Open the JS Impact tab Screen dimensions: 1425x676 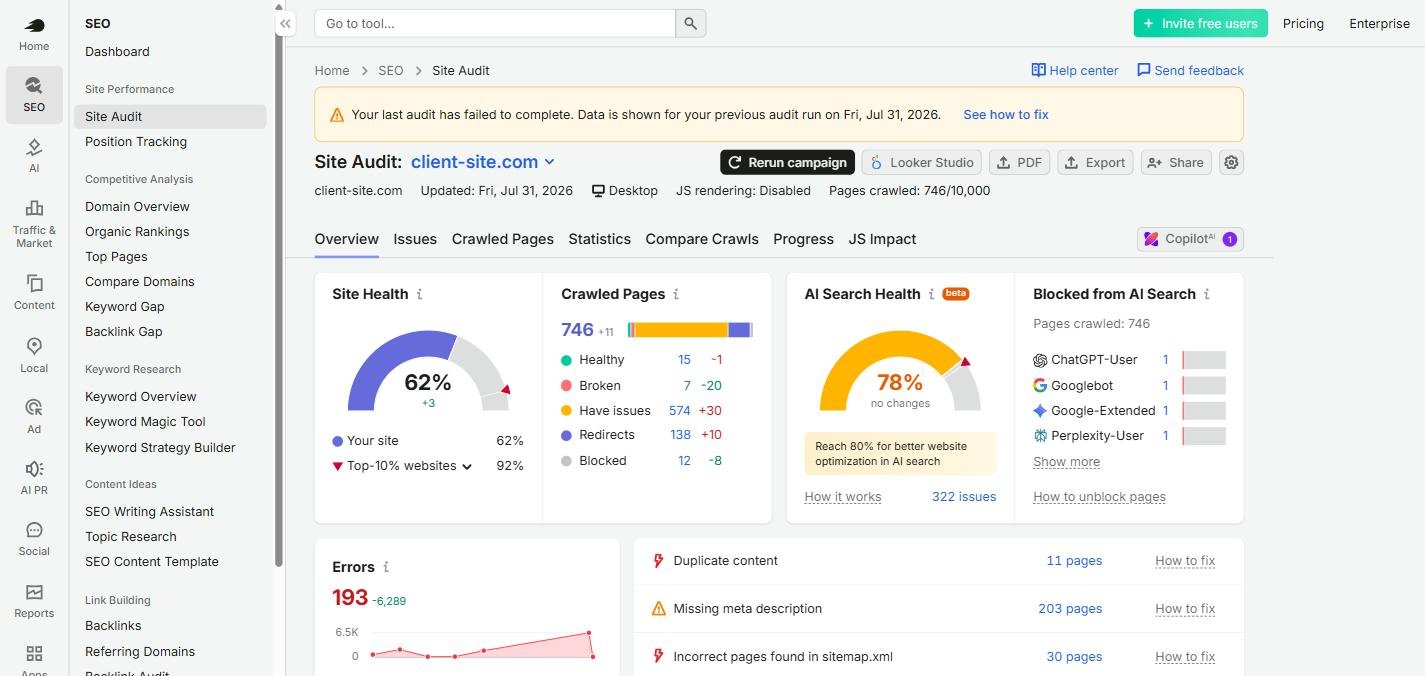882,239
